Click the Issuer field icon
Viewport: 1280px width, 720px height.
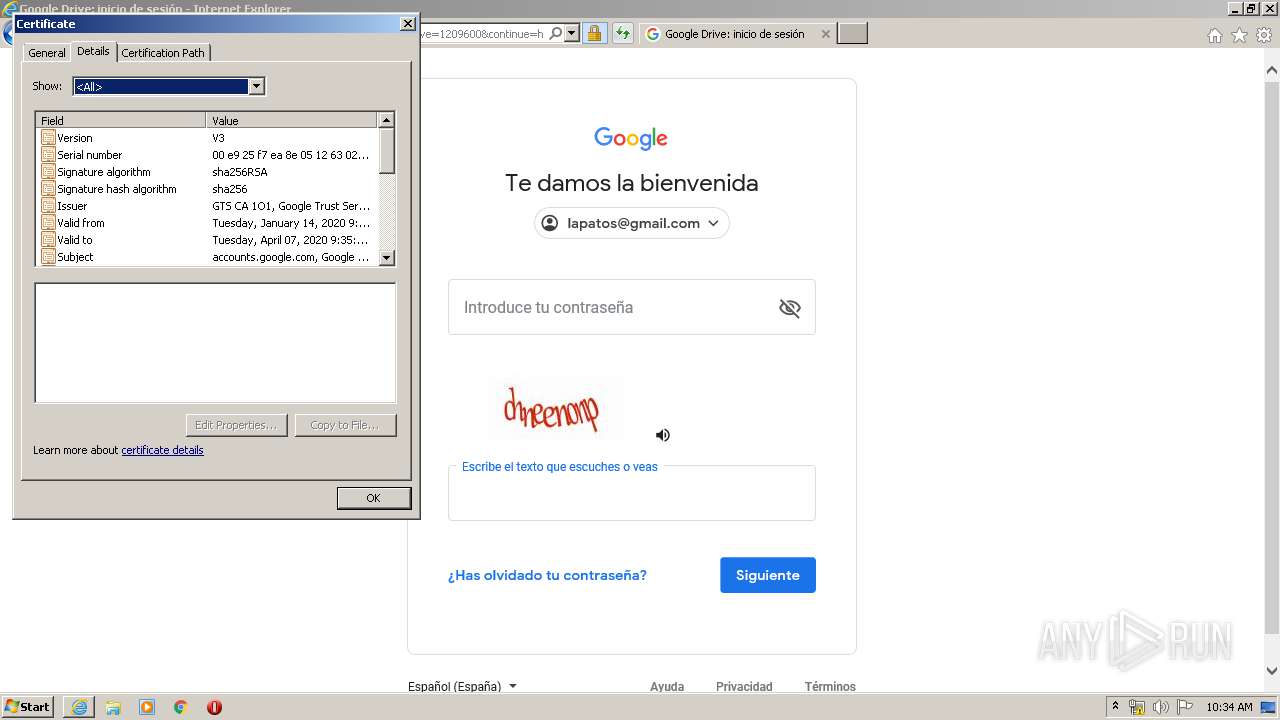pos(48,206)
